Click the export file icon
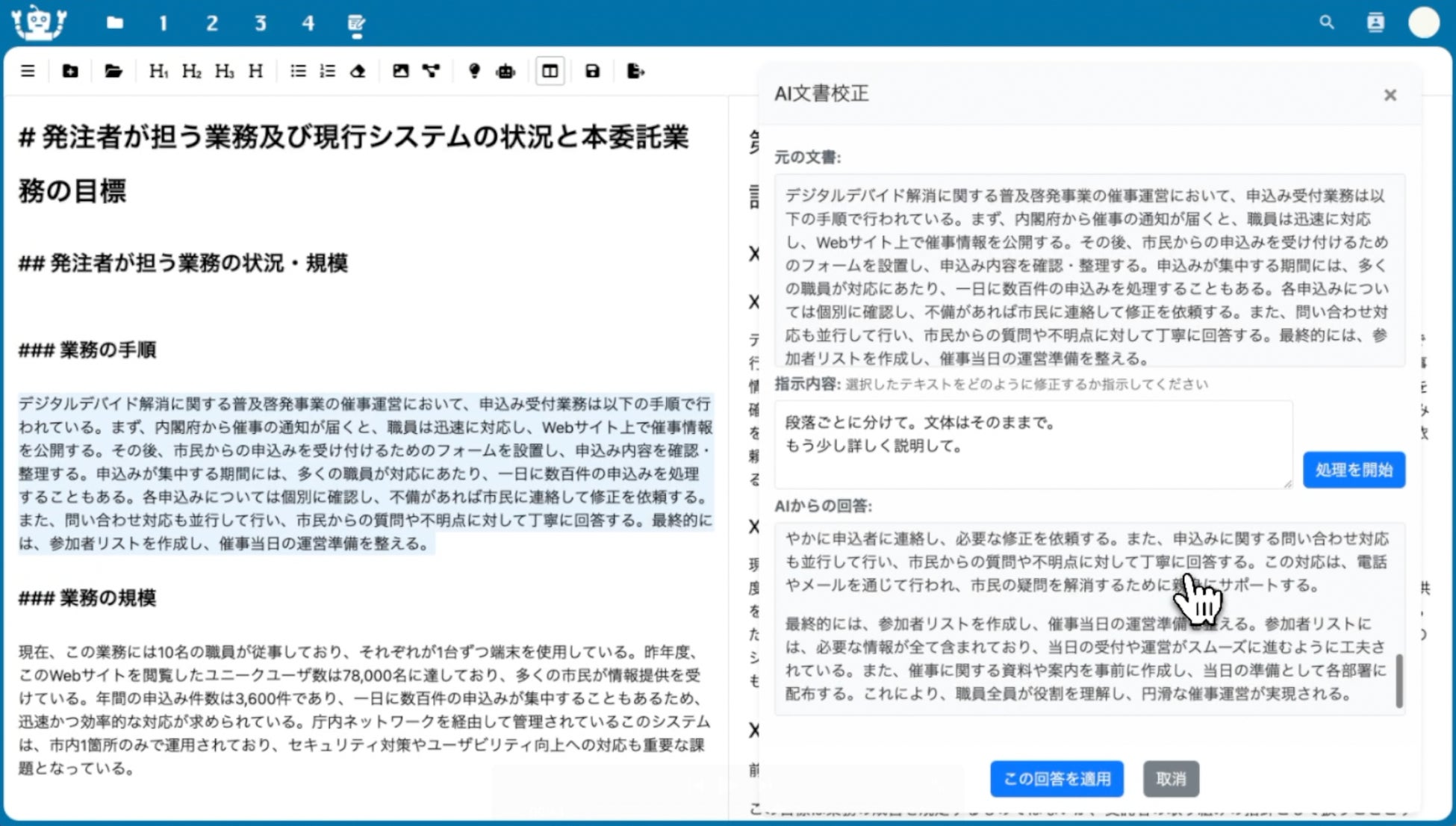 [635, 72]
